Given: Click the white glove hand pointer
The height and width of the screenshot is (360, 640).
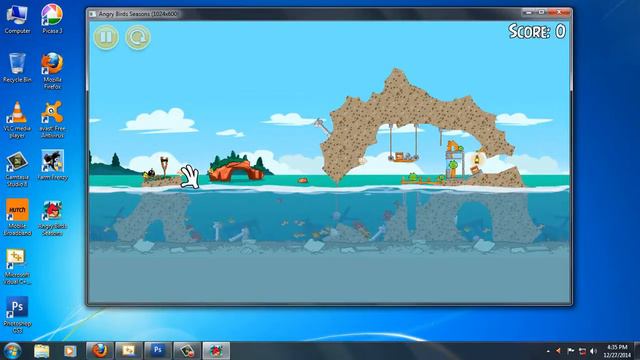Looking at the screenshot, I should pyautogui.click(x=189, y=177).
